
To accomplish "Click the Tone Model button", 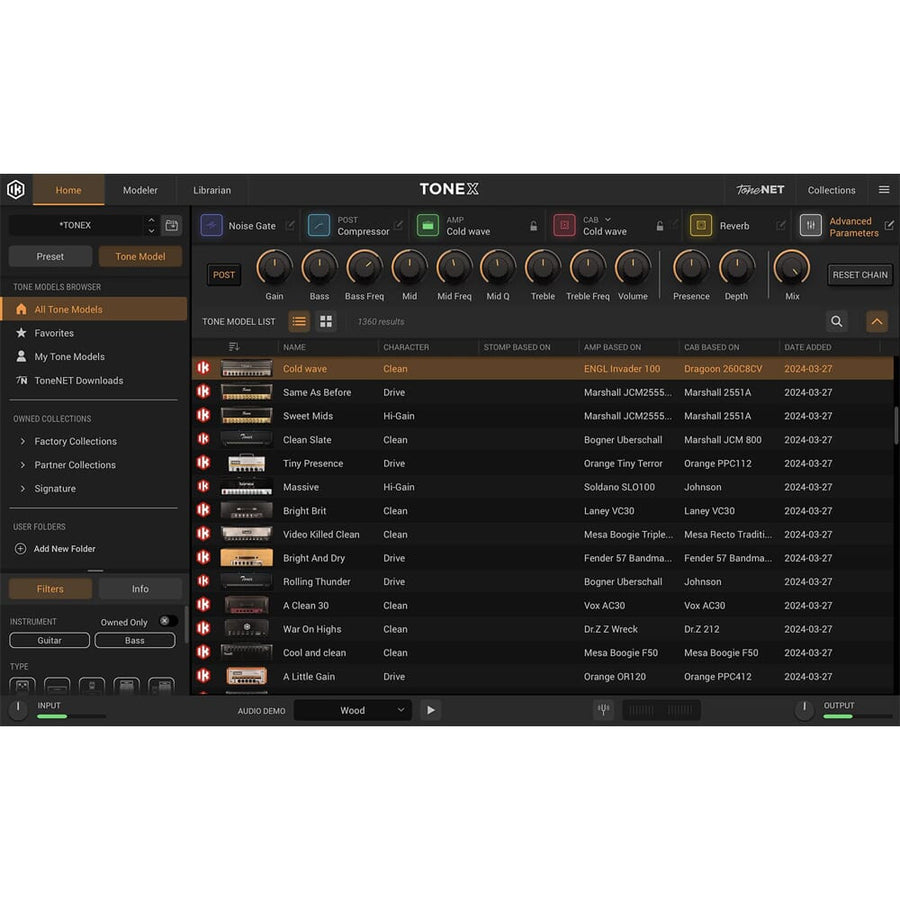I will (x=140, y=257).
